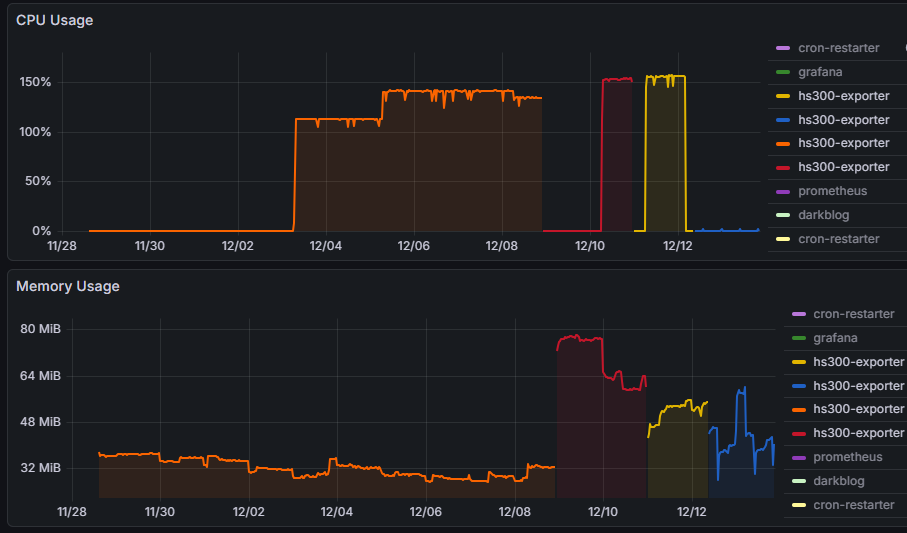Click yellow hs300-exporter color icon in CPU legend
This screenshot has width=907, height=533.
point(783,96)
